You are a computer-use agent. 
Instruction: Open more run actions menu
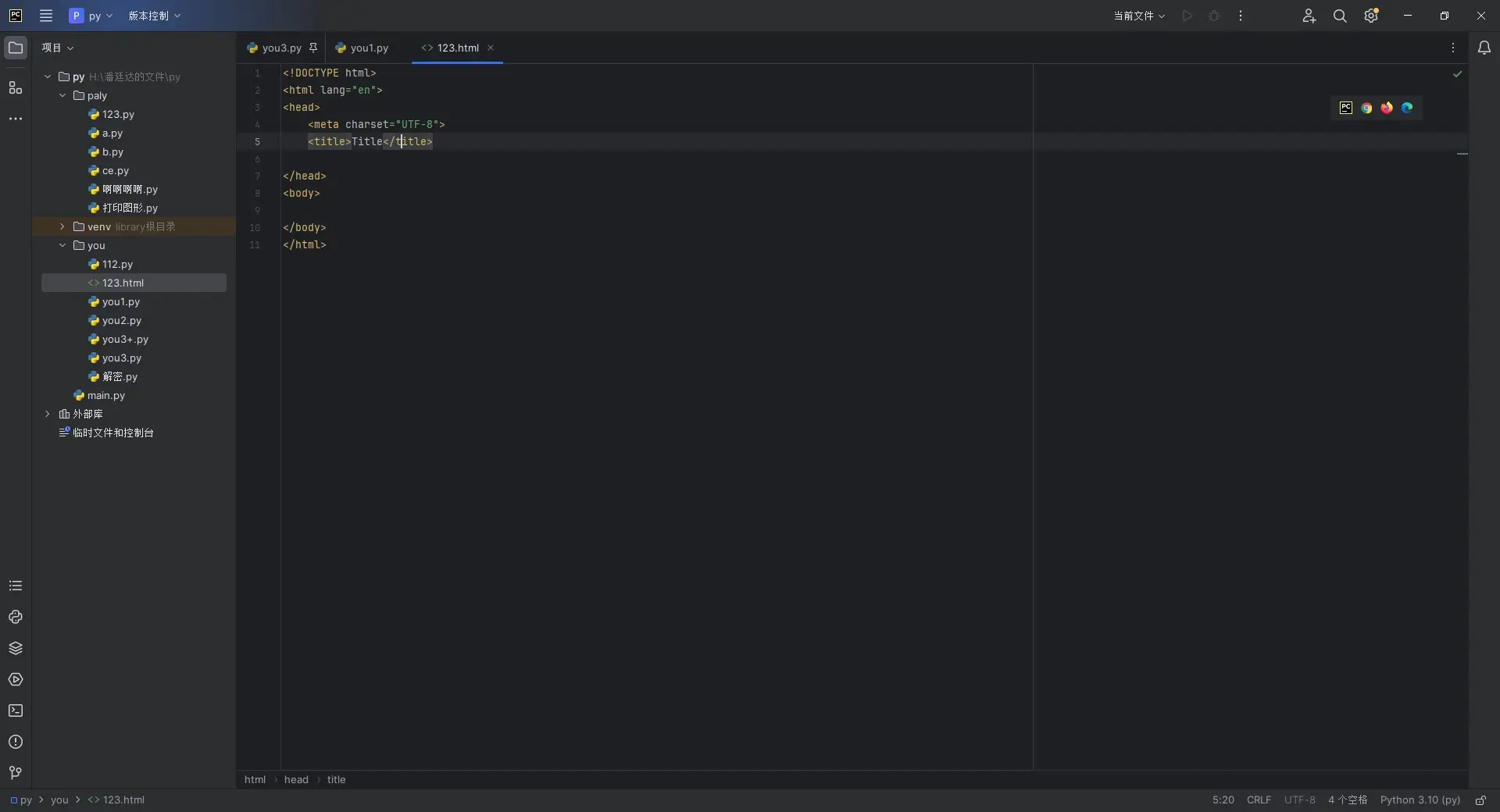point(1241,16)
